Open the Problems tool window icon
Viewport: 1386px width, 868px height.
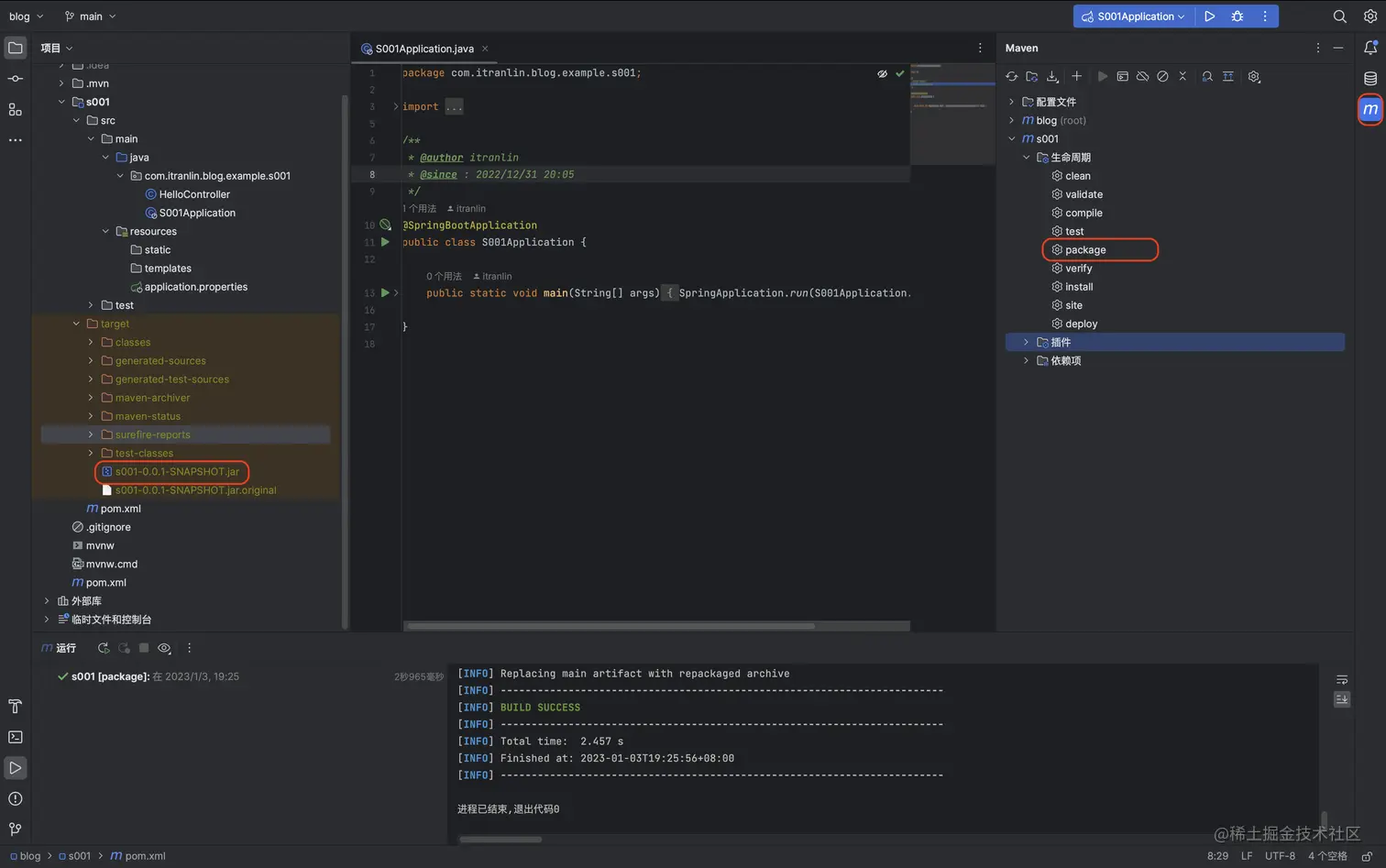click(16, 798)
